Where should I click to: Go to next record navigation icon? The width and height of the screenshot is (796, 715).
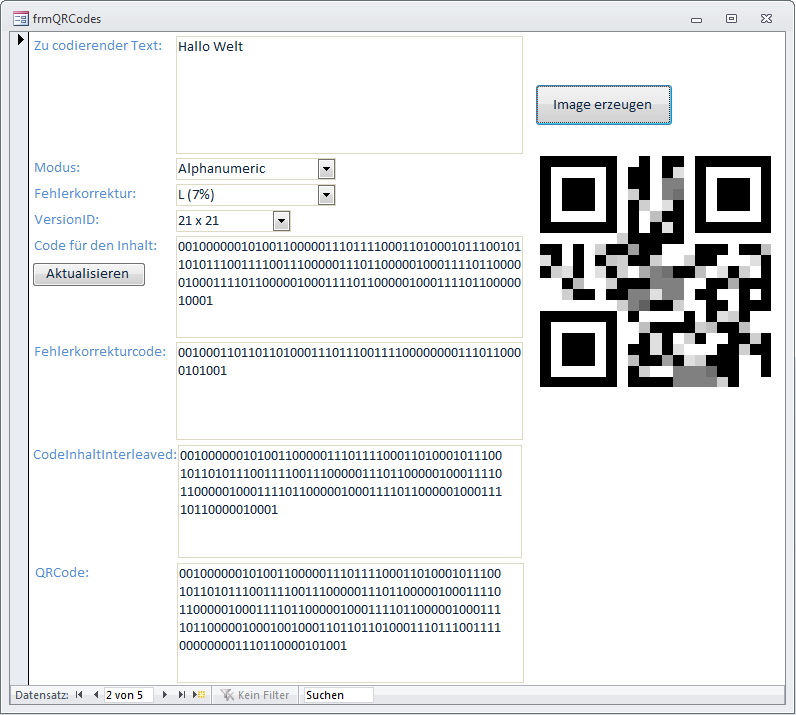click(x=164, y=695)
